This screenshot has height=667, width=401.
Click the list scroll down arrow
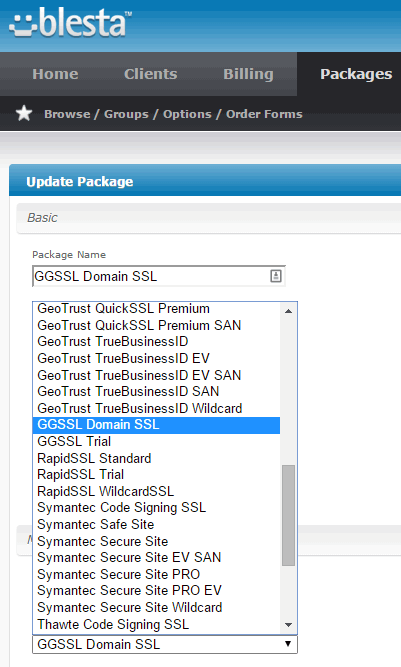coord(288,625)
